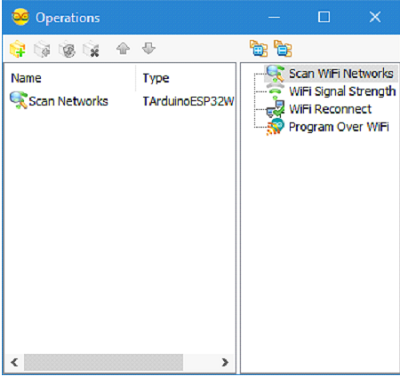Click the grayed refresh operation toolbar icon
Viewport: 400px width, 377px height.
67,49
